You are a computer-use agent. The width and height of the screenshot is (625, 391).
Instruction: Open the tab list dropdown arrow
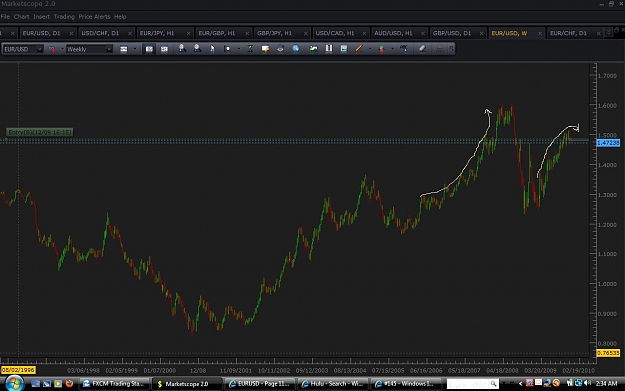(x=608, y=33)
